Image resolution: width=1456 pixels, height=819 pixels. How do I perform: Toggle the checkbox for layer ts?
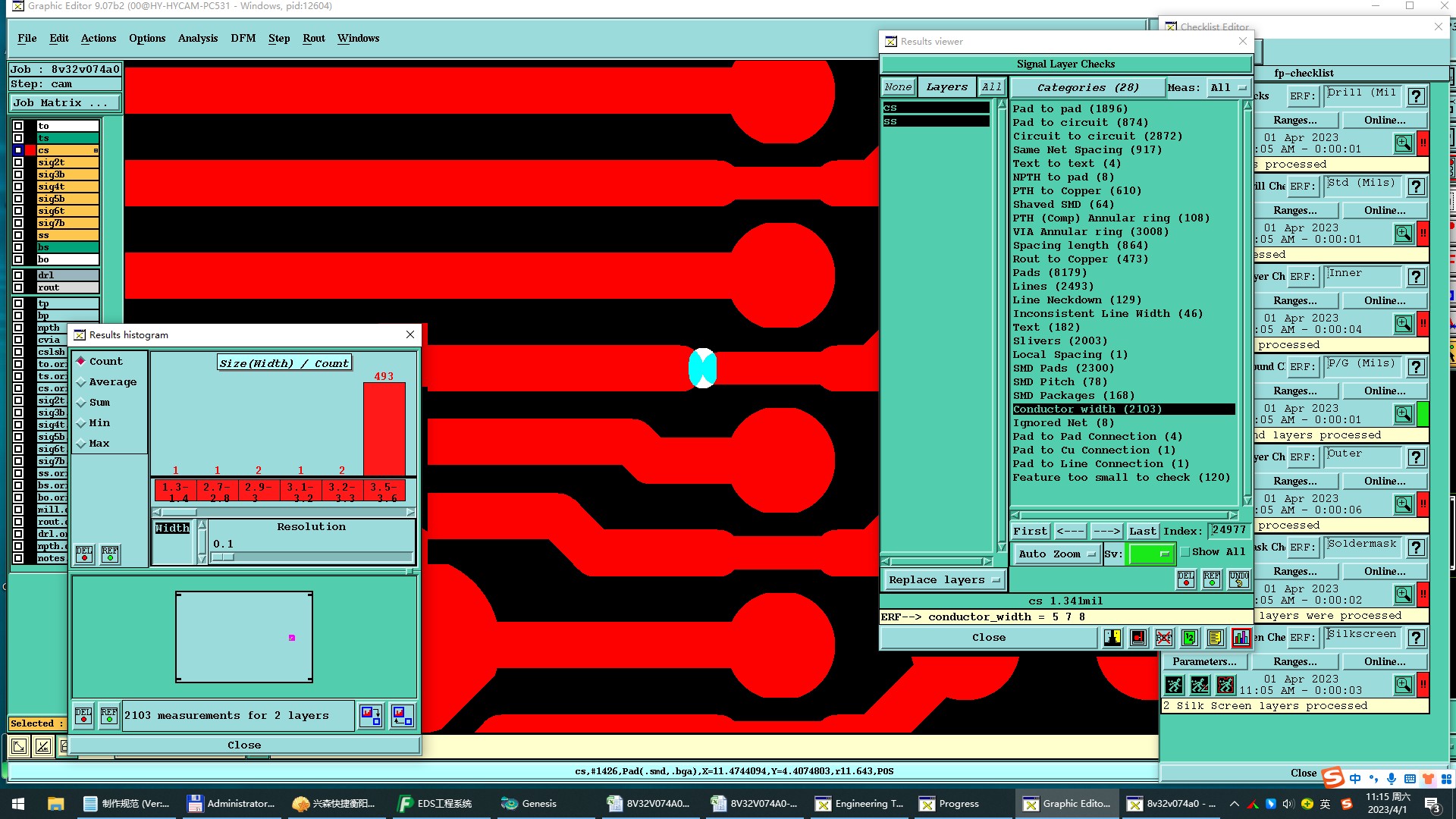coord(18,138)
